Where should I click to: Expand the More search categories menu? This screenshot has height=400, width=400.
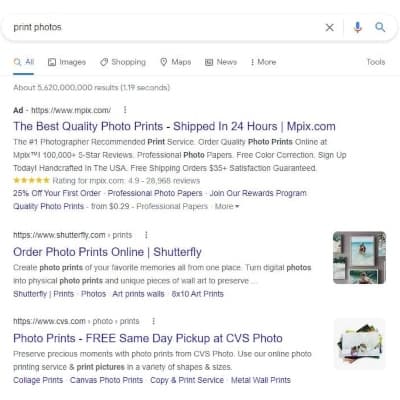pos(263,62)
